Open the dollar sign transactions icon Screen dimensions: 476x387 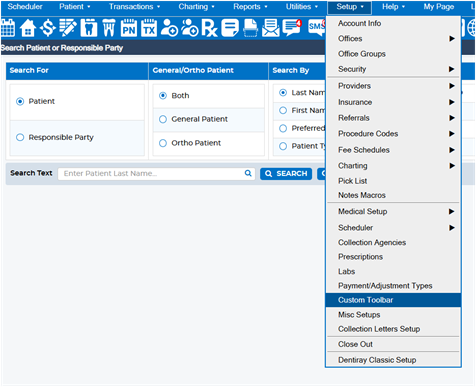[x=48, y=28]
